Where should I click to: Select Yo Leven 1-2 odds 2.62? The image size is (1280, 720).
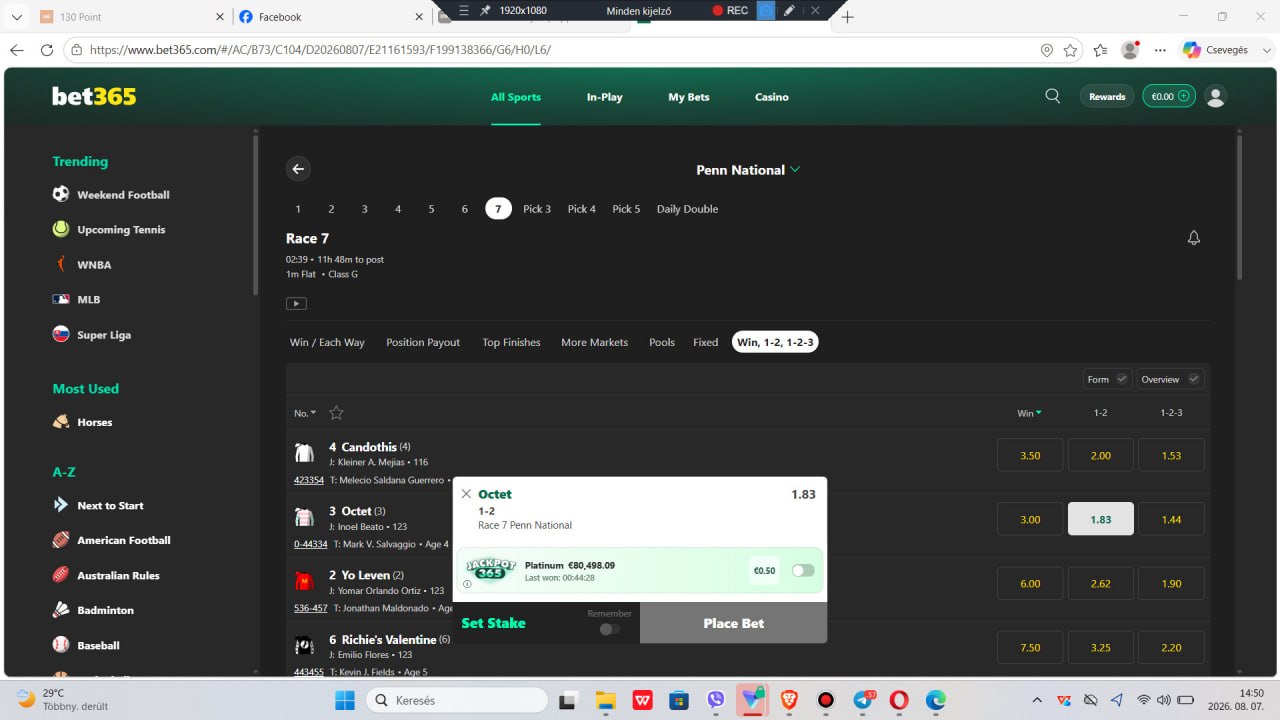click(x=1101, y=583)
